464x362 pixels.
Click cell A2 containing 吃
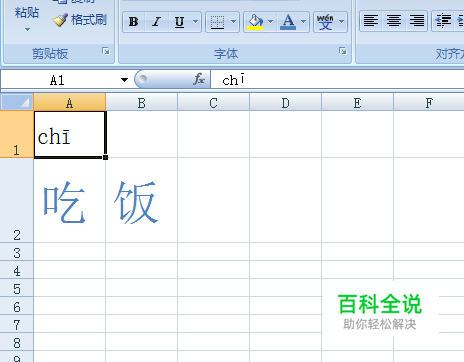tap(70, 200)
